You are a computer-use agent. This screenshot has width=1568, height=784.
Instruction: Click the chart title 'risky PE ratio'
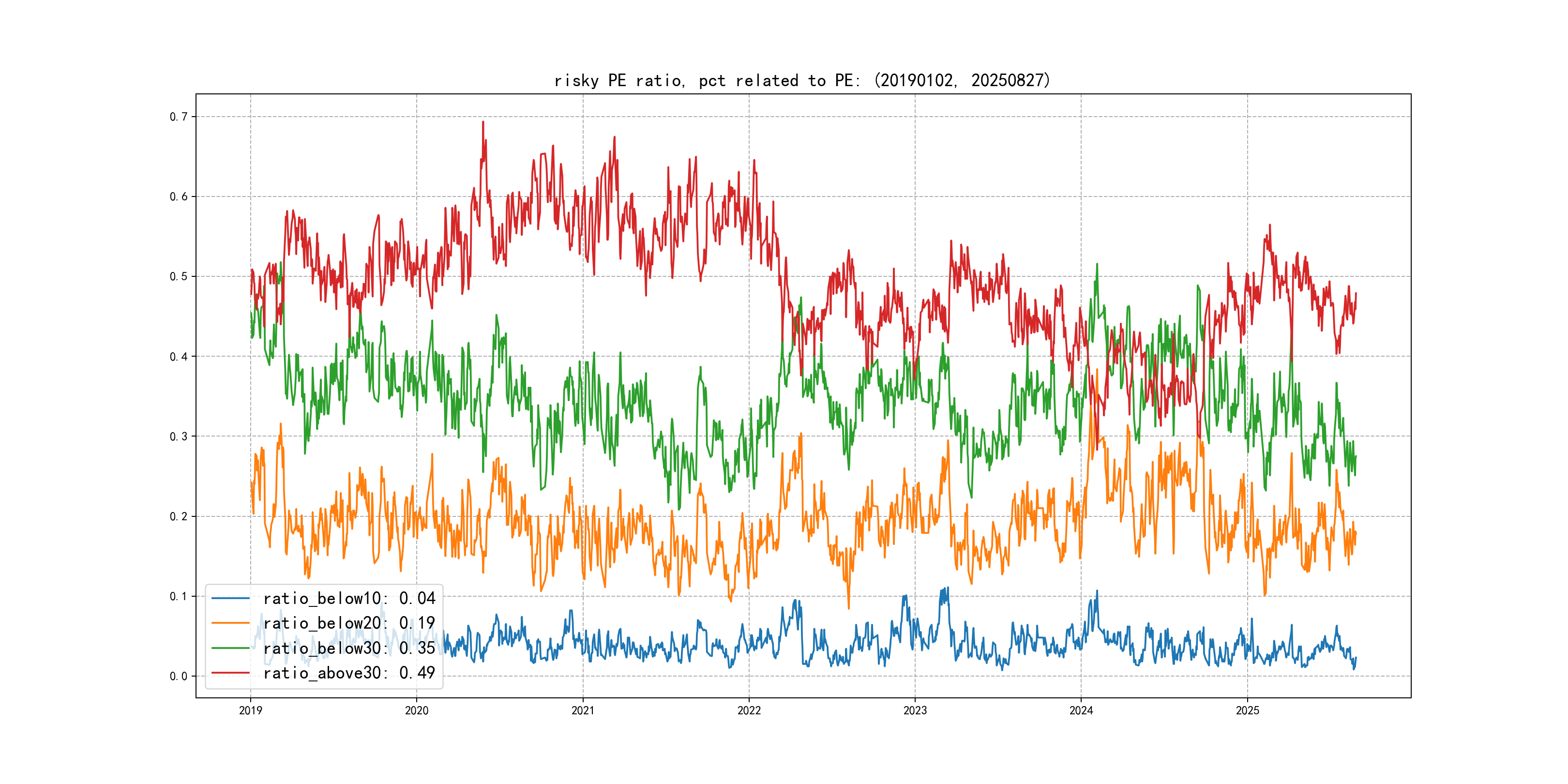tap(801, 80)
